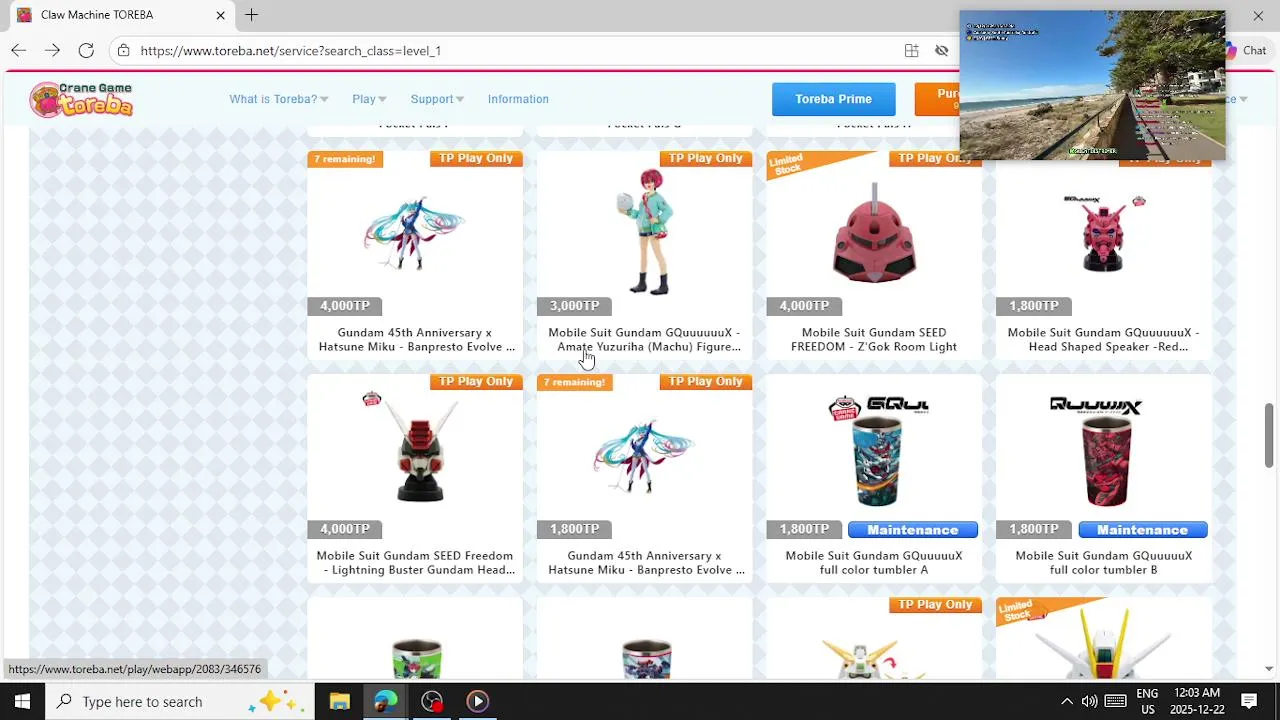Open the Information page
The height and width of the screenshot is (720, 1280).
(518, 99)
